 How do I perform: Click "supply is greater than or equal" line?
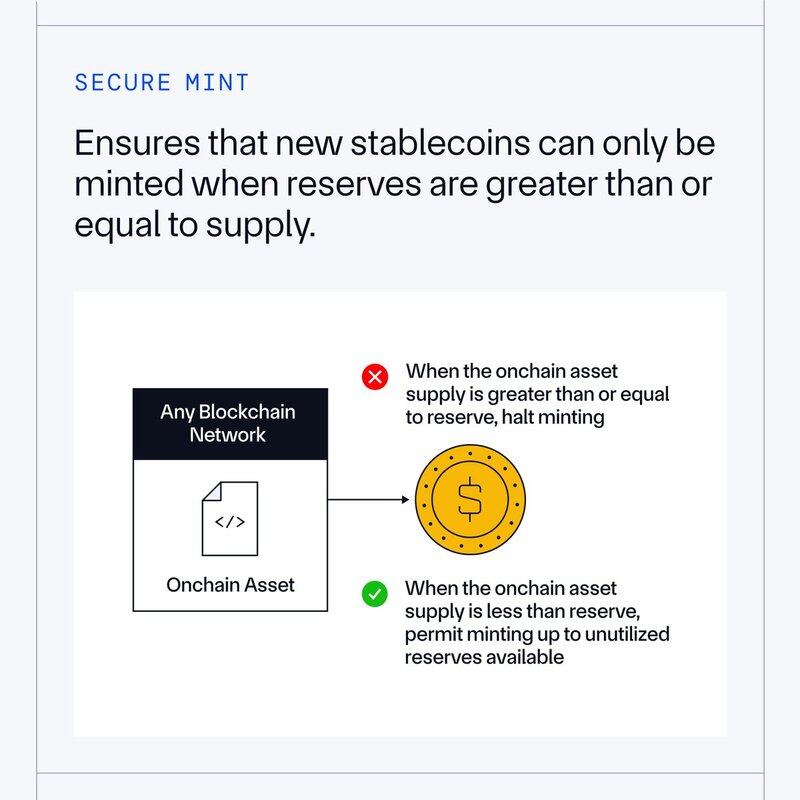click(537, 394)
